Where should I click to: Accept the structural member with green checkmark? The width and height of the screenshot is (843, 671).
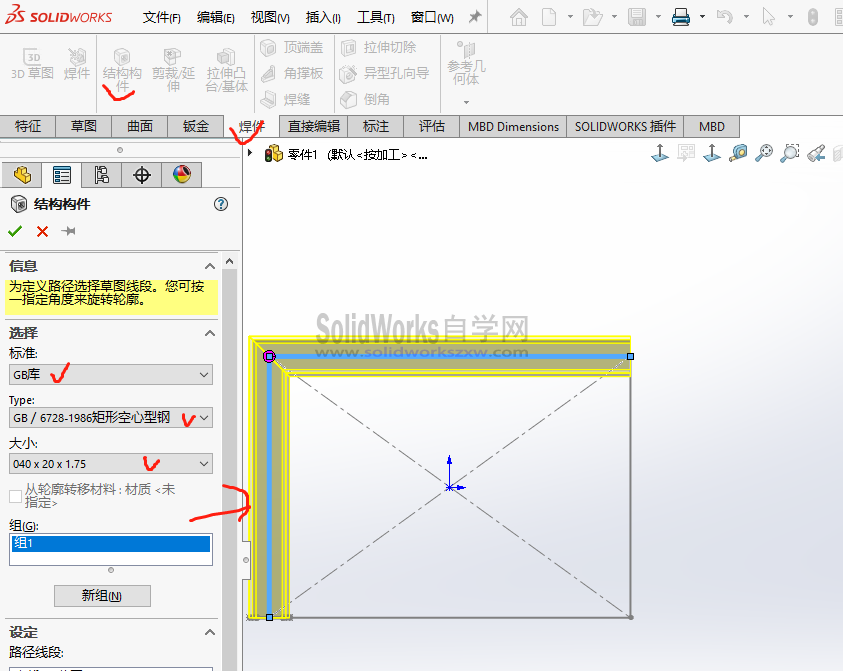pyautogui.click(x=14, y=229)
